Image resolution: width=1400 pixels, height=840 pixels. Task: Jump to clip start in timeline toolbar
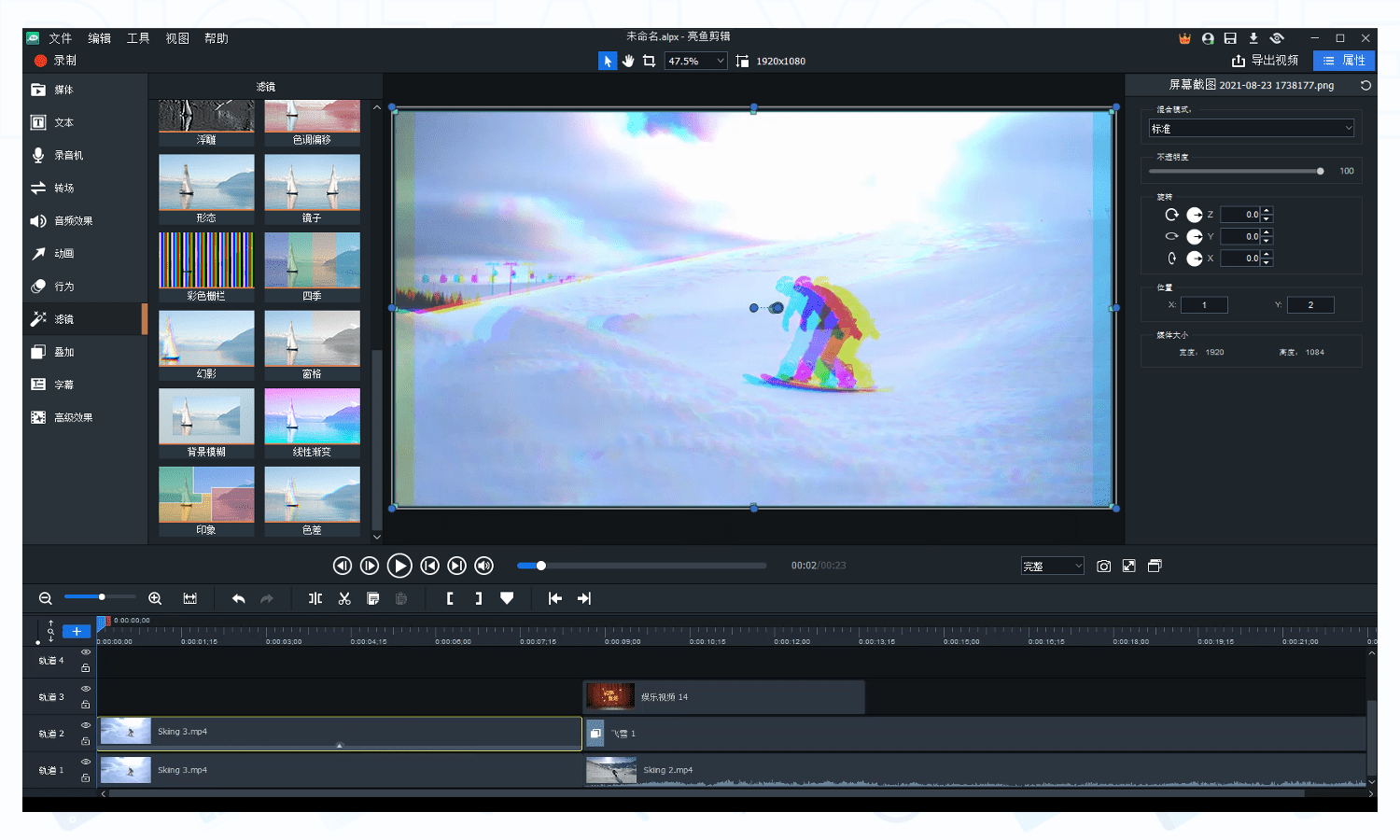pyautogui.click(x=555, y=598)
